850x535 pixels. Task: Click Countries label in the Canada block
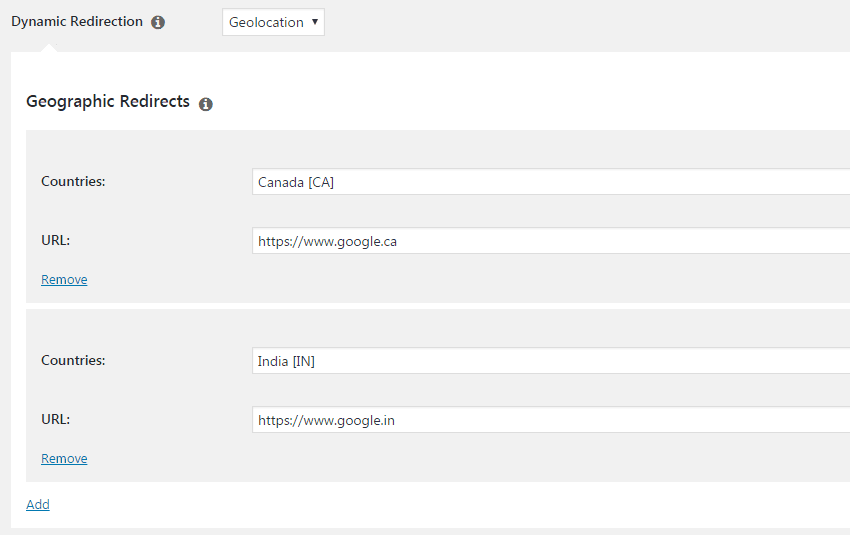coord(73,181)
